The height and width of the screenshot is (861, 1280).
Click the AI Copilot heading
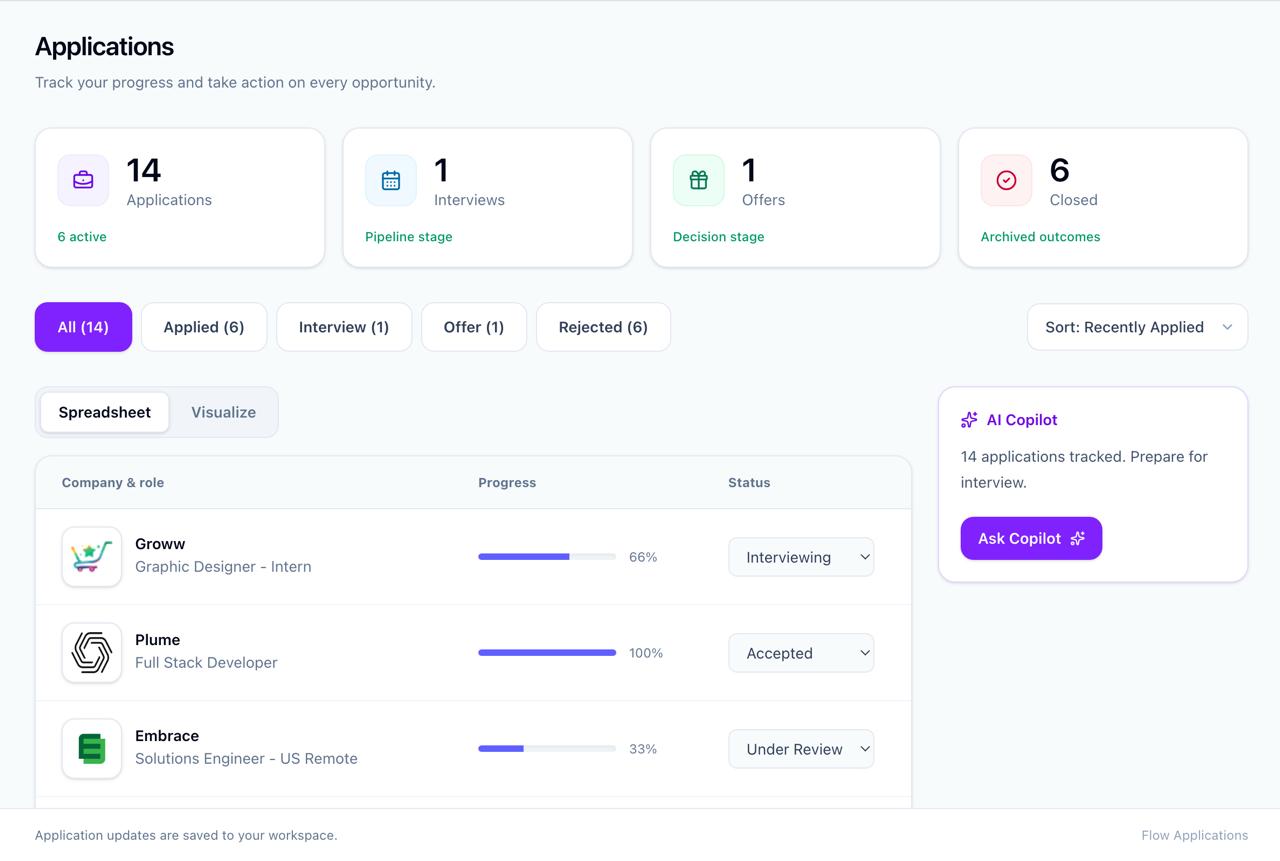(x=1022, y=420)
